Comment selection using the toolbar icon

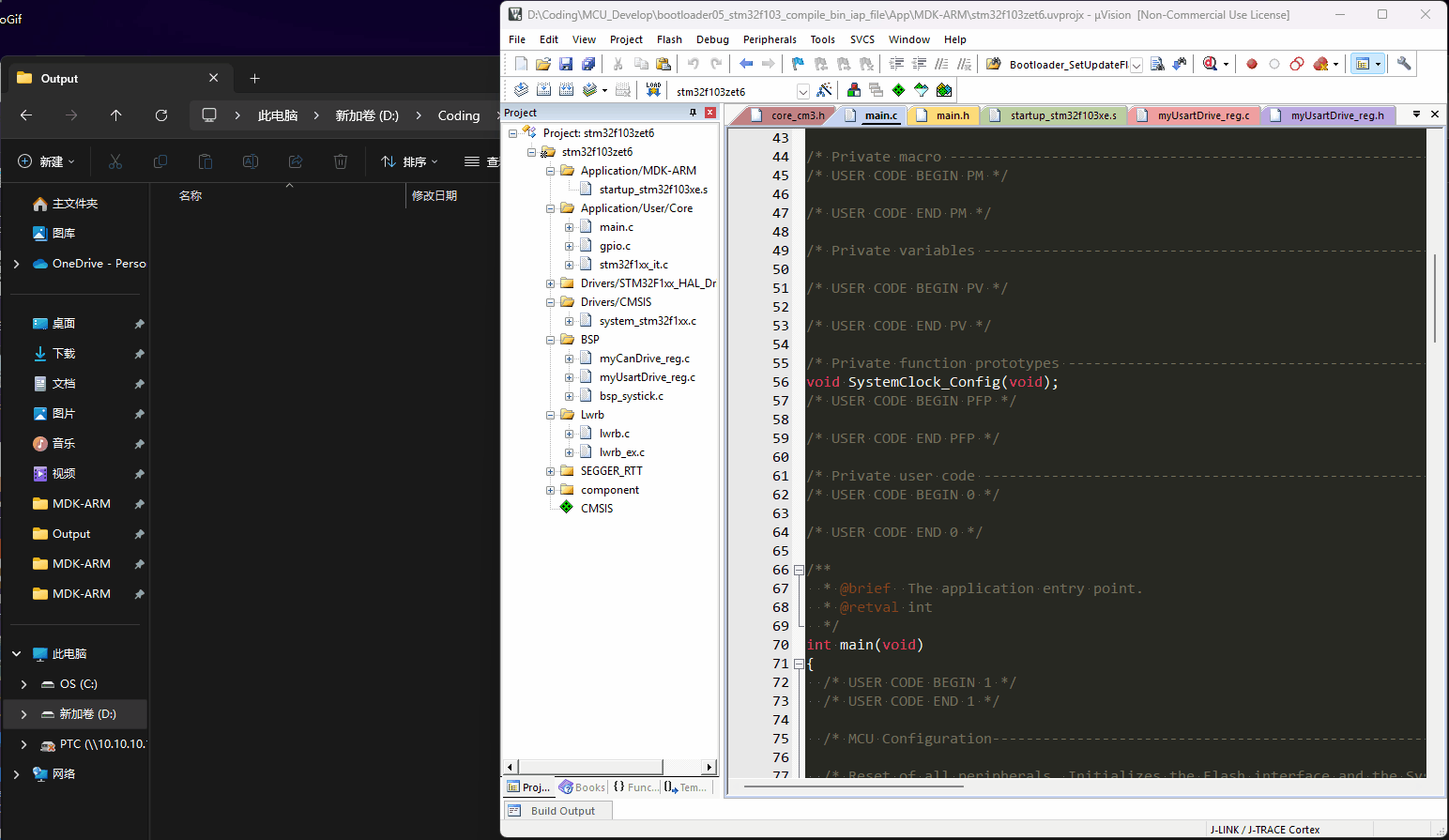(941, 64)
